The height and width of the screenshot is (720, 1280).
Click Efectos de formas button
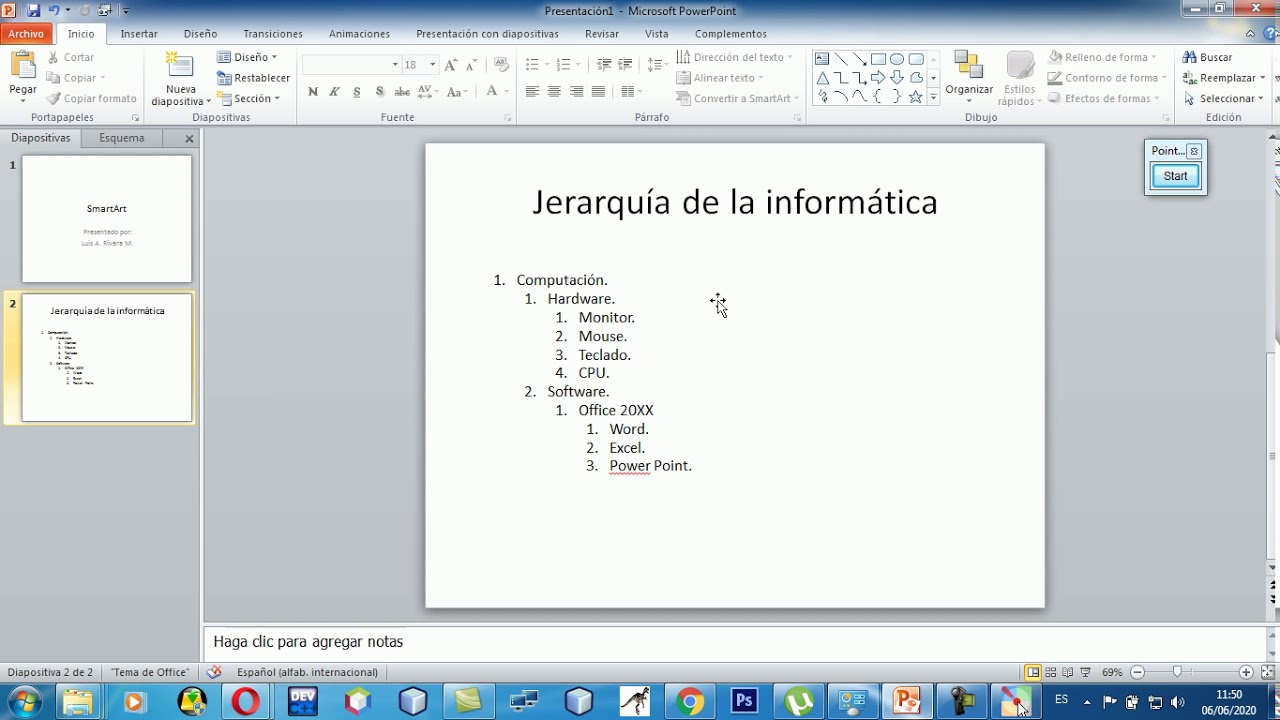1104,98
